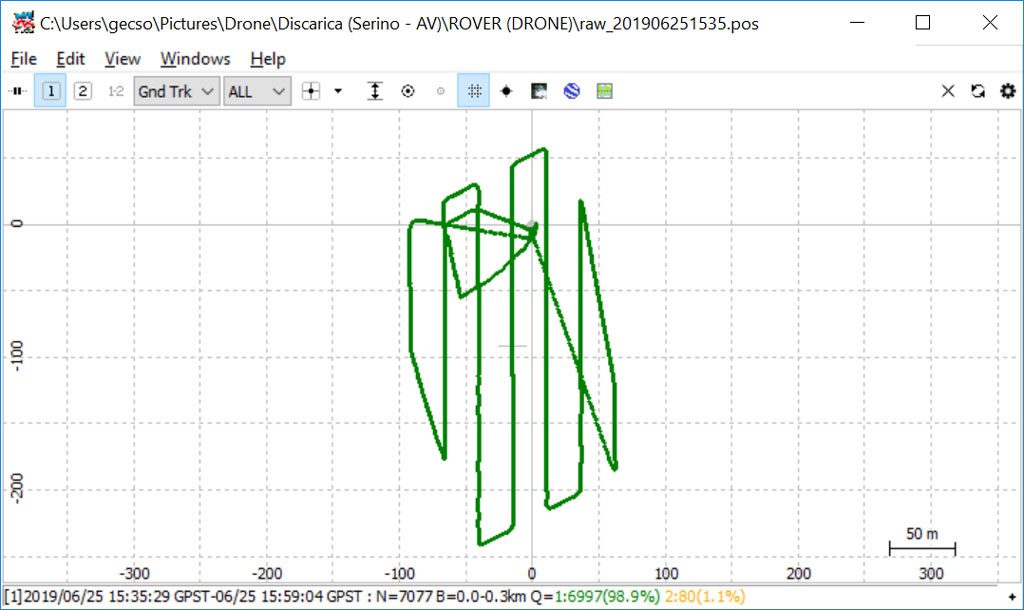The width and height of the screenshot is (1024, 610).
Task: Expand the center-on-origin arrow menu
Action: pyautogui.click(x=338, y=91)
